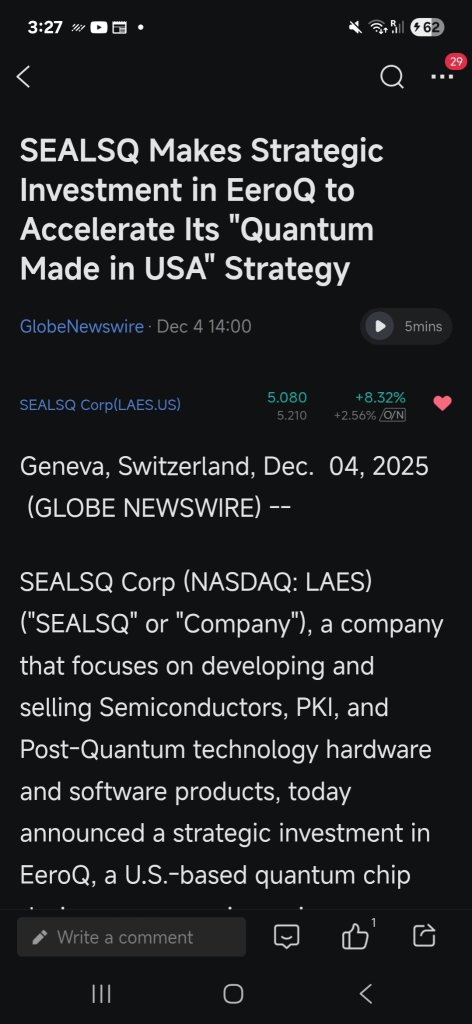This screenshot has height=1024, width=472.
Task: Share the article using the share icon
Action: (424, 936)
